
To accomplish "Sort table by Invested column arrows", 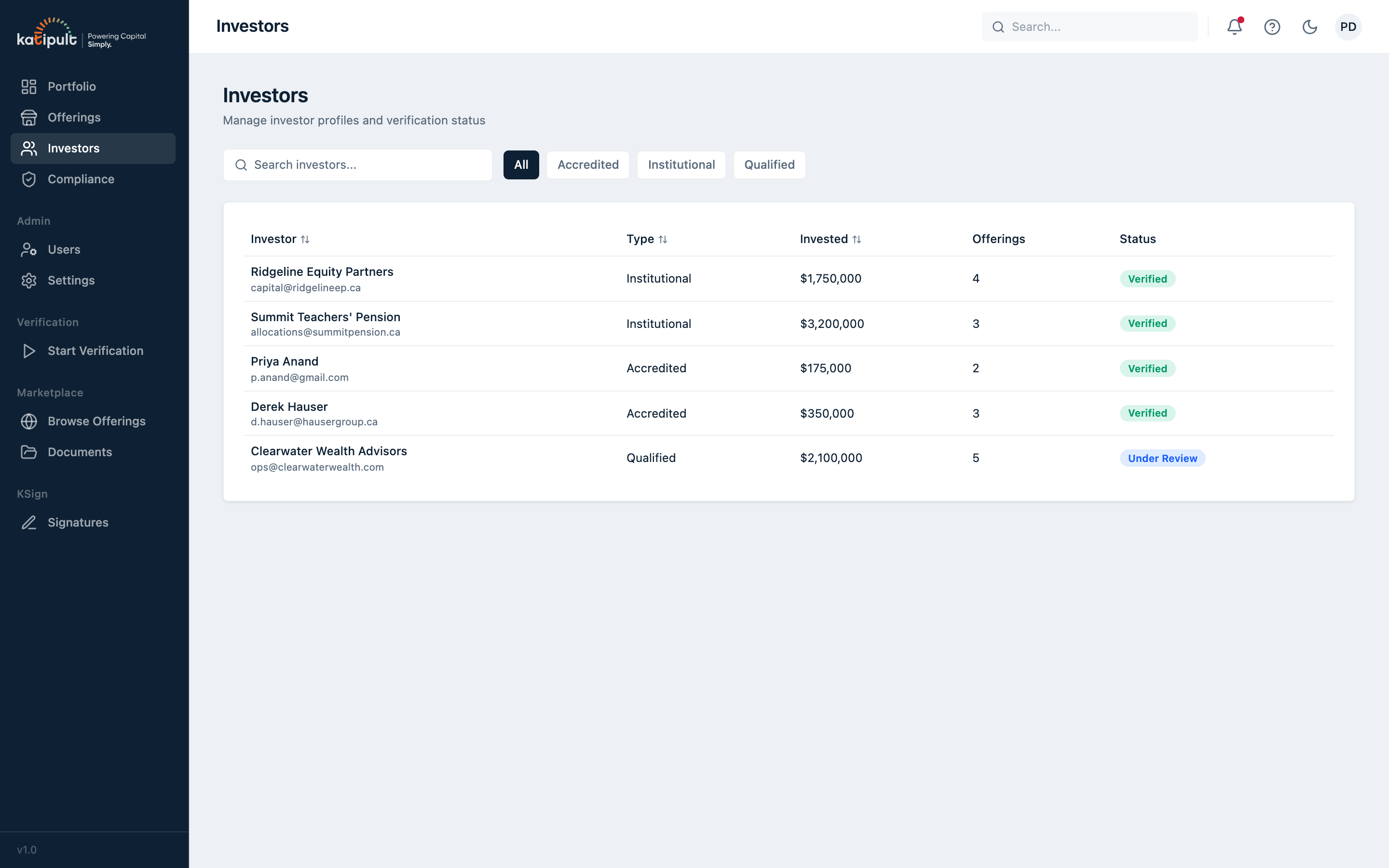I will click(x=857, y=239).
